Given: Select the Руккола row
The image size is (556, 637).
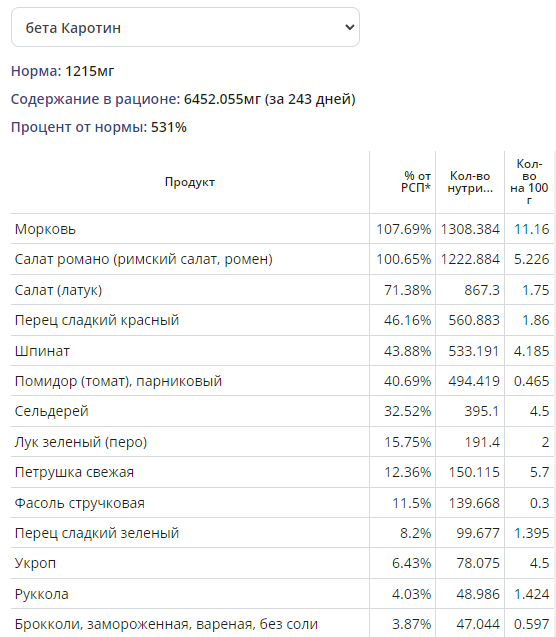Looking at the screenshot, I should click(282, 594).
